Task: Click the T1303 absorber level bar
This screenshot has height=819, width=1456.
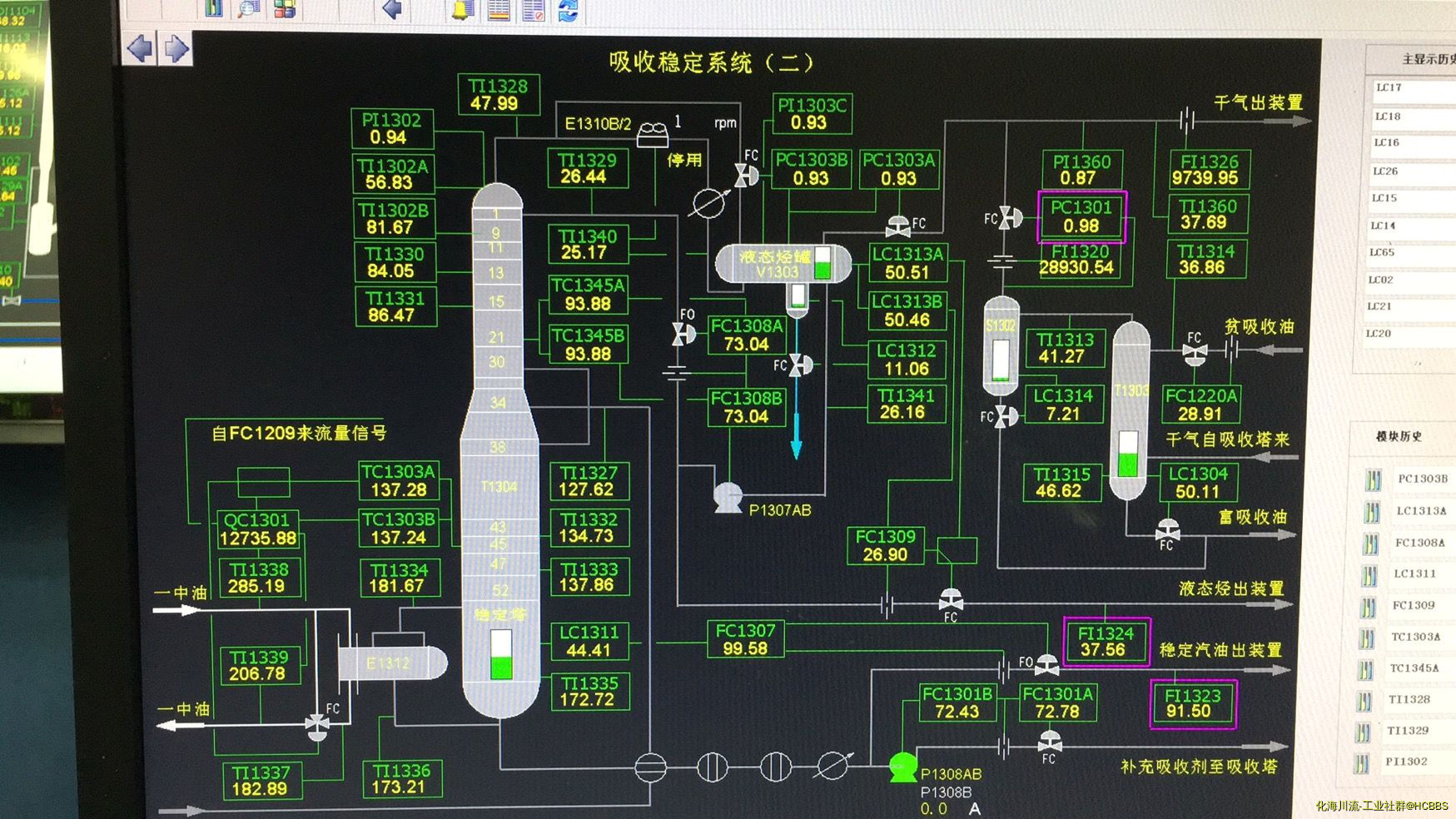Action: [1128, 454]
